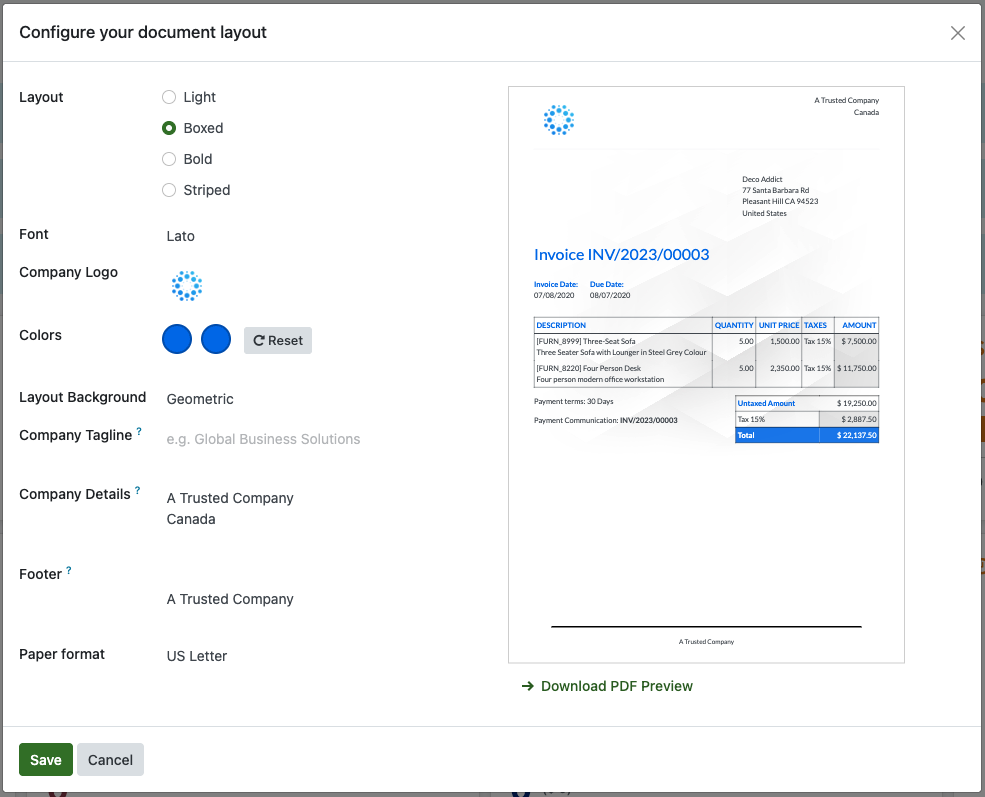Open the Lato font dropdown
The image size is (985, 797).
[x=181, y=236]
